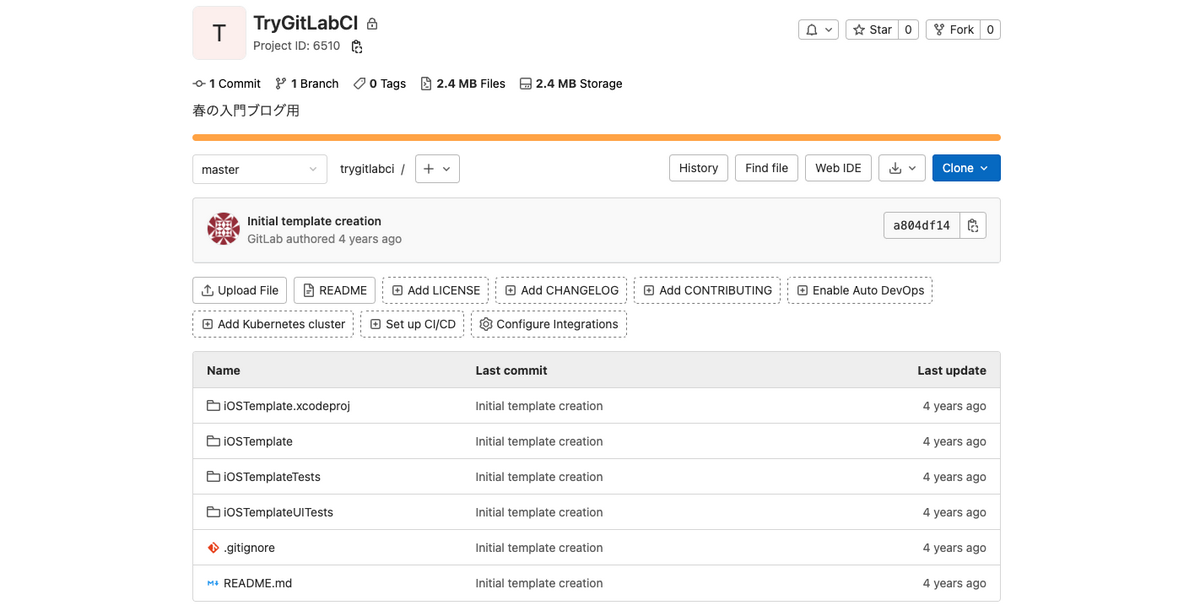The width and height of the screenshot is (1200, 611).
Task: Click Enable Auto DevOps
Action: pos(860,290)
